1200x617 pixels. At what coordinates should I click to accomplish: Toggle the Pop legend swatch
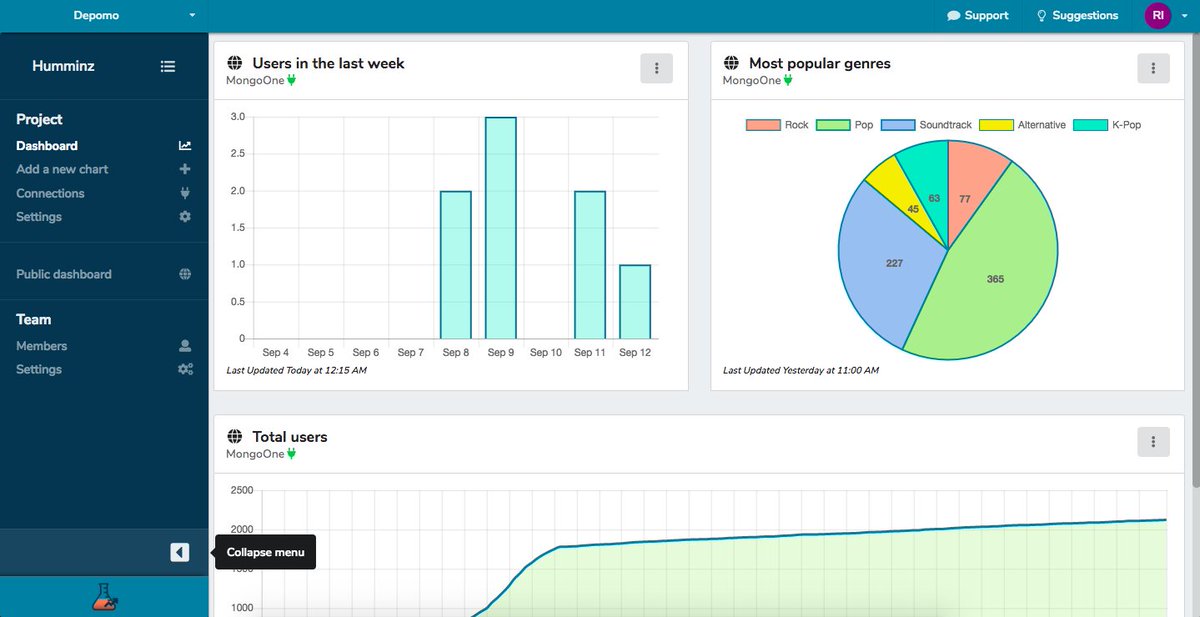(x=833, y=125)
